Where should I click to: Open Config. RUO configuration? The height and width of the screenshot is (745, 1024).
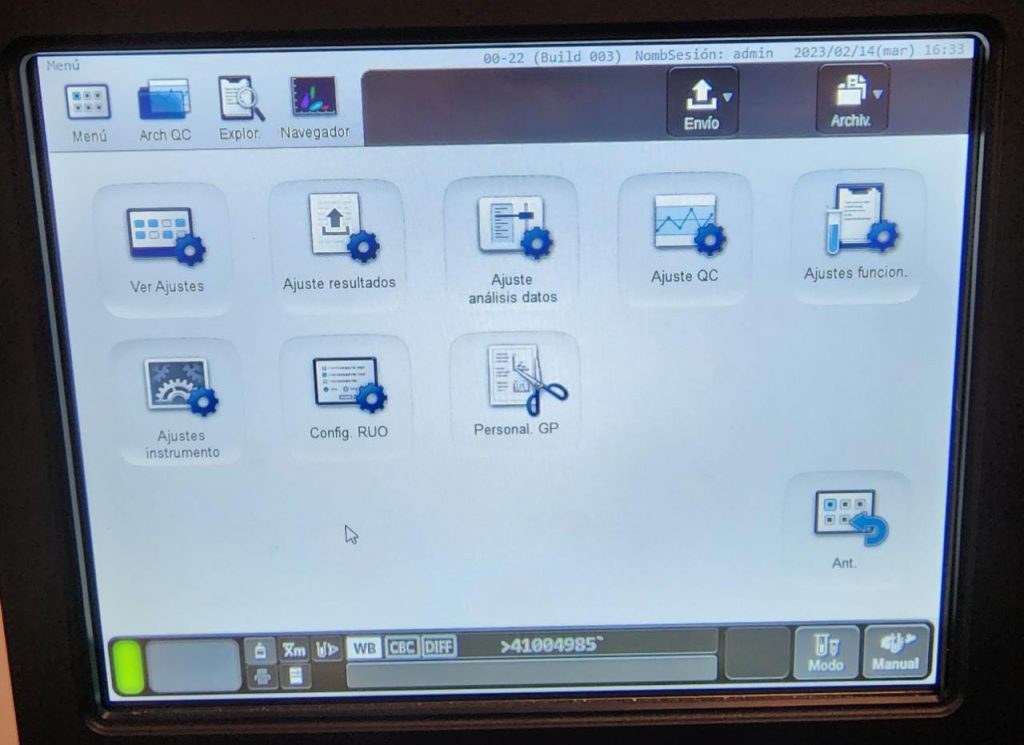coord(348,397)
